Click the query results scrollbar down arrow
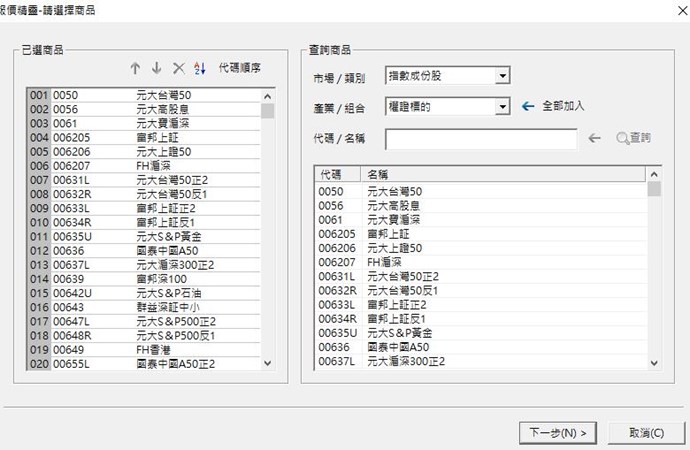Screen dimensions: 690x450 [654, 364]
